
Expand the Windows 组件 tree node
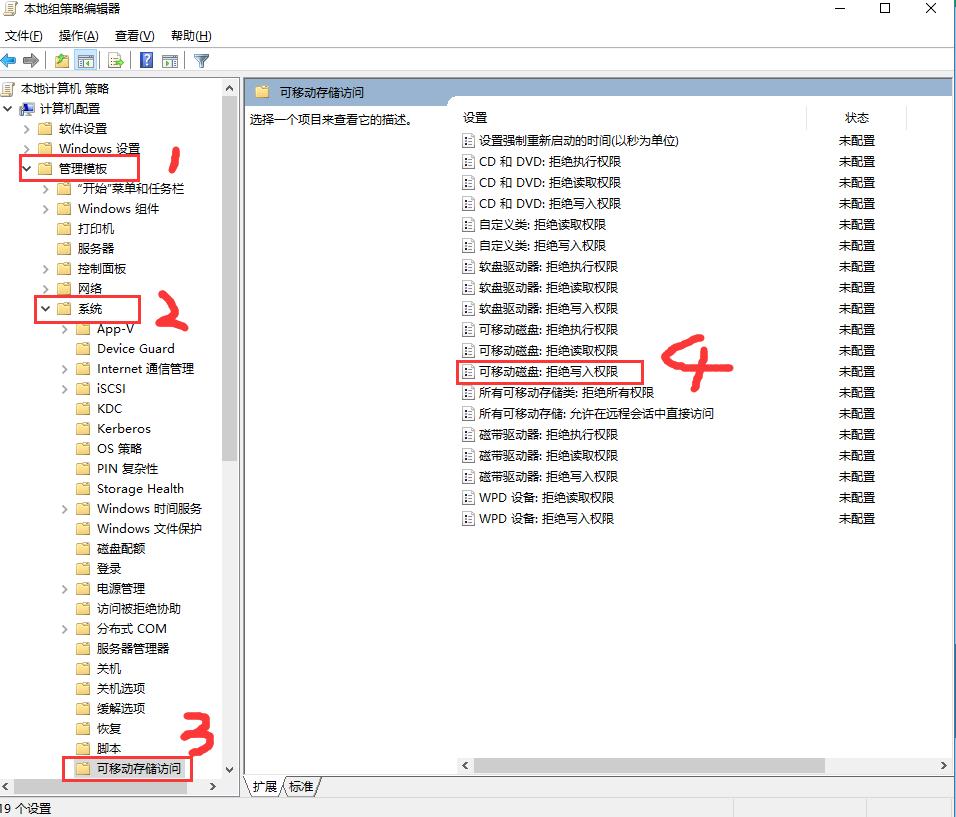(46, 209)
